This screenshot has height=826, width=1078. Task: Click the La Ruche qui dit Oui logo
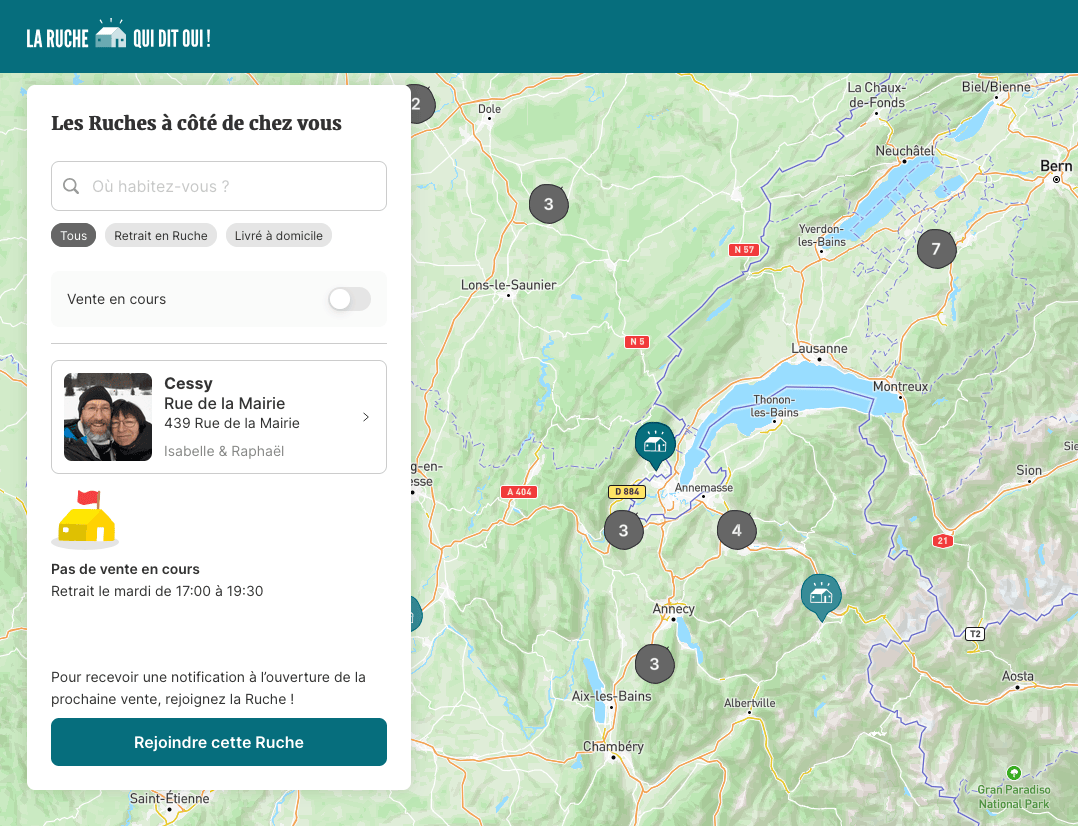click(x=118, y=36)
